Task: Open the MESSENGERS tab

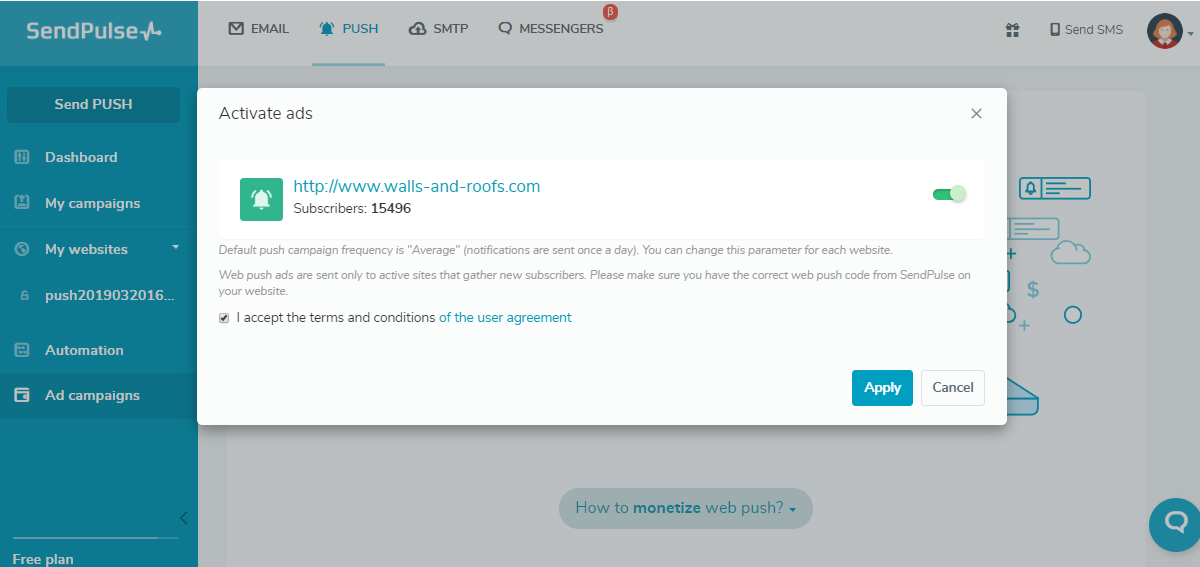Action: pyautogui.click(x=551, y=29)
